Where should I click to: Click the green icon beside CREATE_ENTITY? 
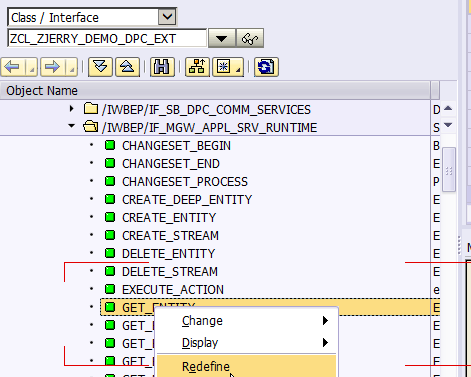[110, 217]
